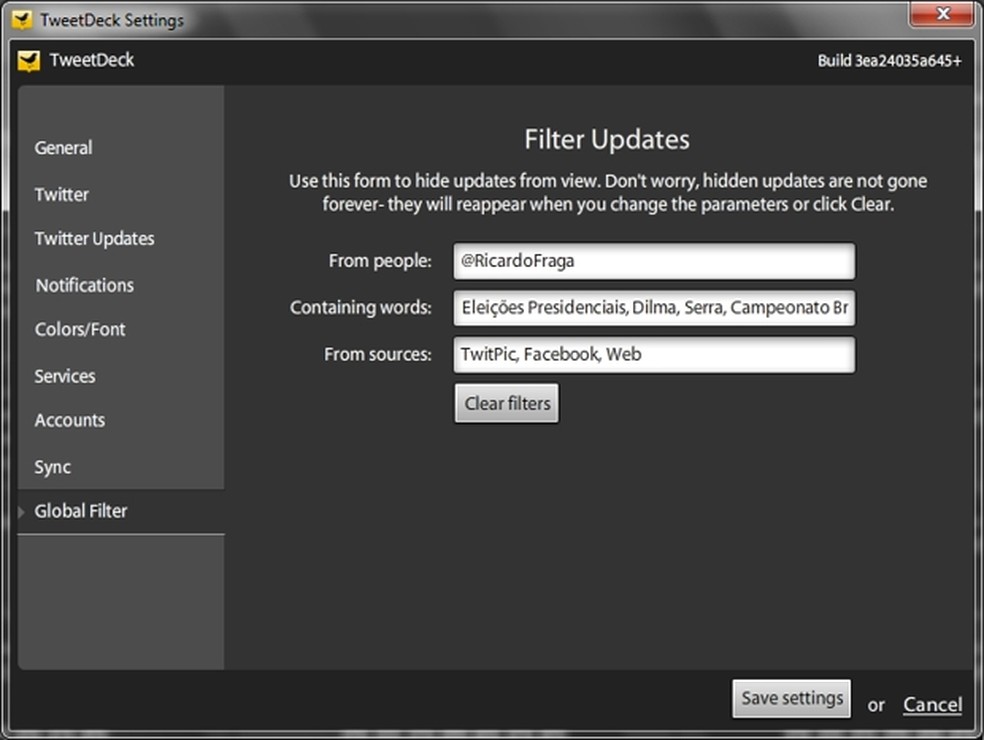This screenshot has height=740, width=984.
Task: Click the Cancel link
Action: (932, 704)
